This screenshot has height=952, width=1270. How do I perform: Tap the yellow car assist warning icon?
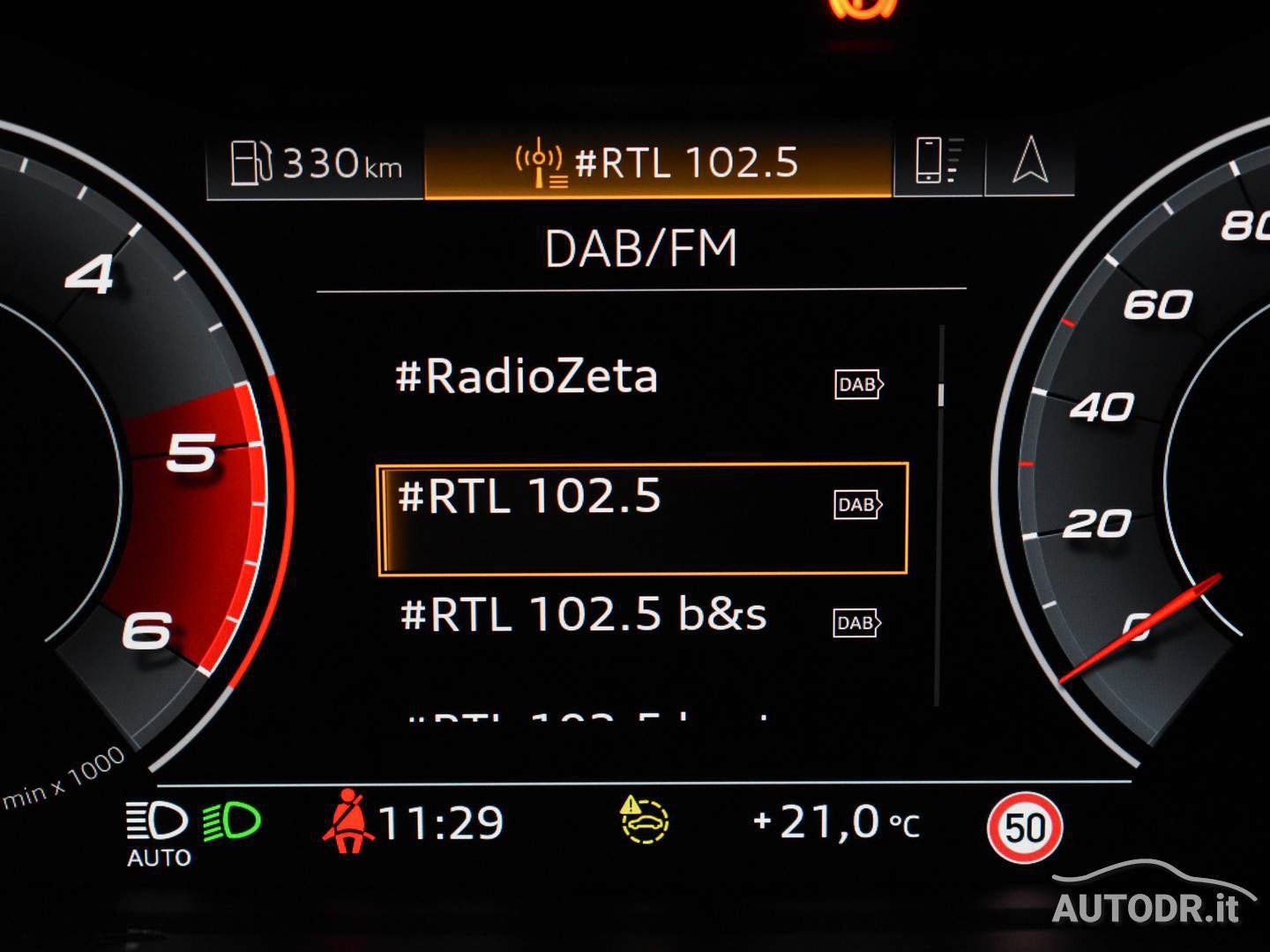(x=644, y=819)
